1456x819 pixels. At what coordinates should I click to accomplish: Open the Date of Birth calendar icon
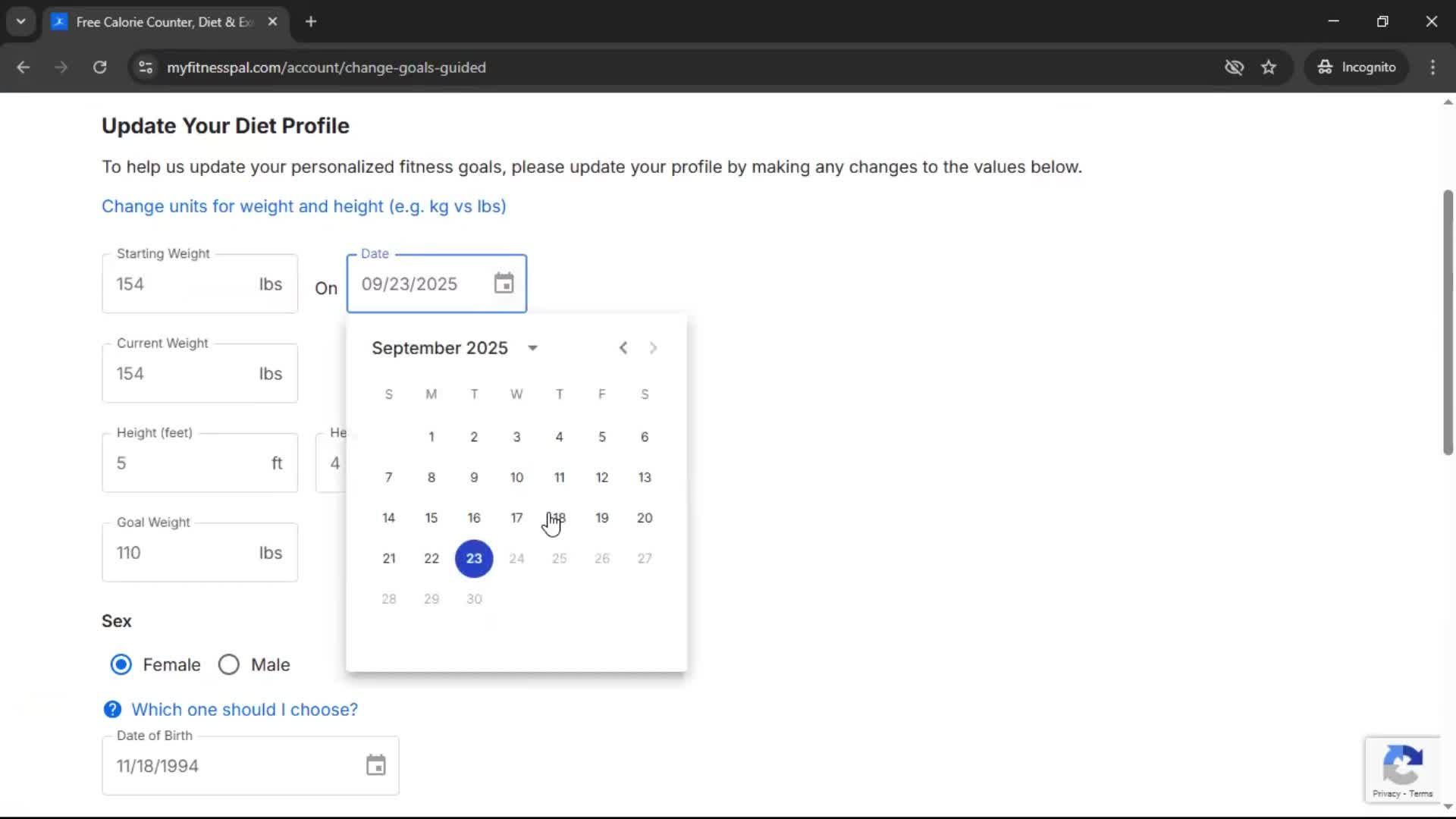pyautogui.click(x=375, y=765)
